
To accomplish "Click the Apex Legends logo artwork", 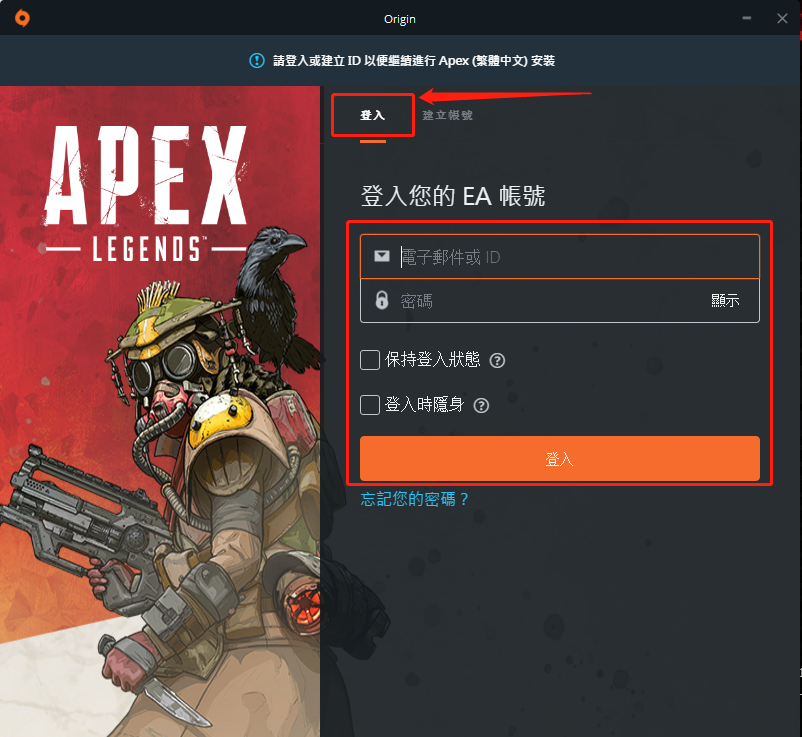I will pyautogui.click(x=146, y=193).
